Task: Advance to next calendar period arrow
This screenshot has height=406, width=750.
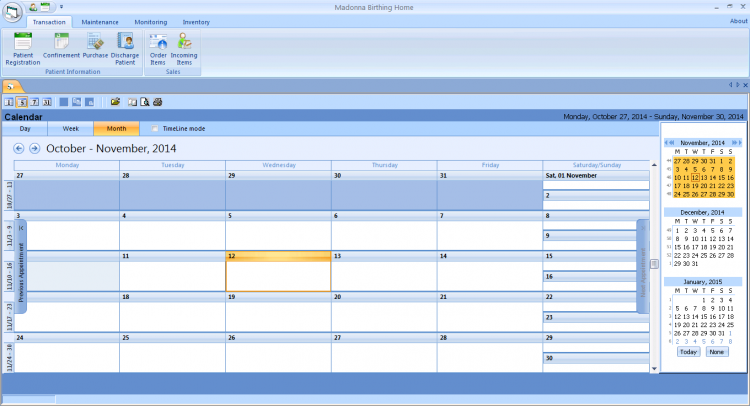Action: coord(35,148)
